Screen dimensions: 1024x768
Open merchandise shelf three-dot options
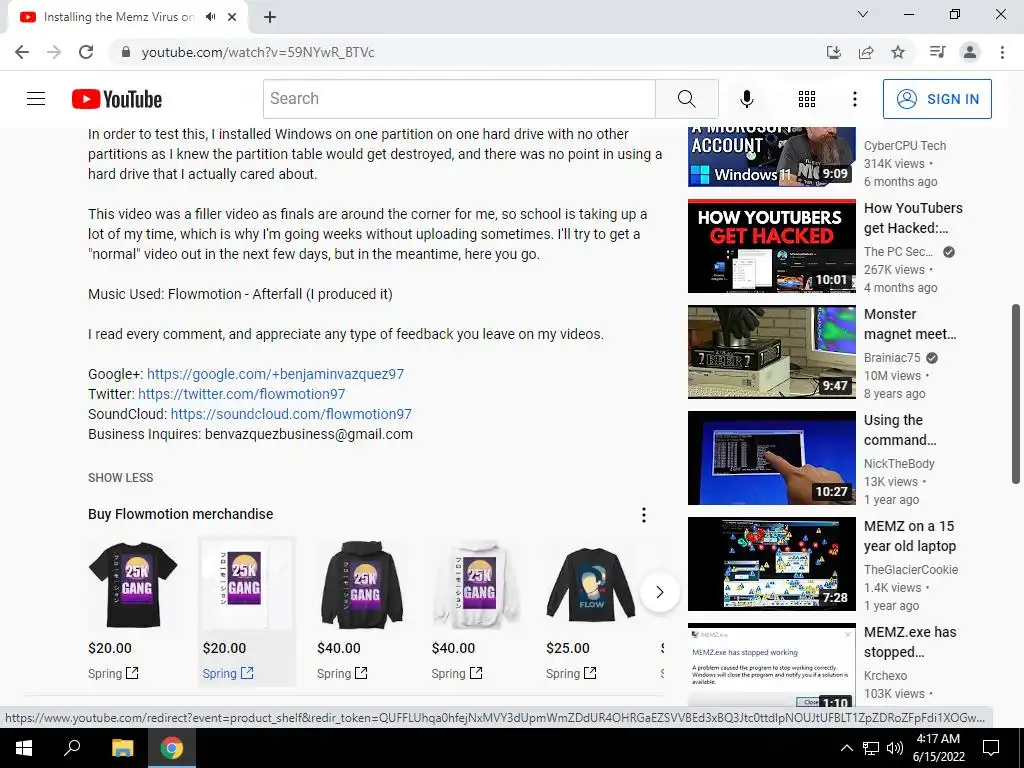(x=644, y=515)
